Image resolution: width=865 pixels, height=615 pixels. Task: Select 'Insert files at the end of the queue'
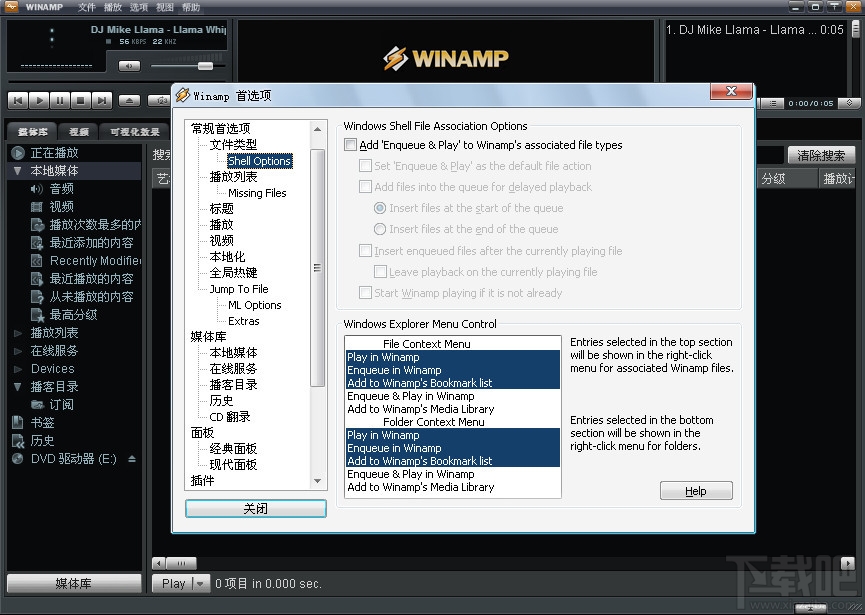[380, 229]
